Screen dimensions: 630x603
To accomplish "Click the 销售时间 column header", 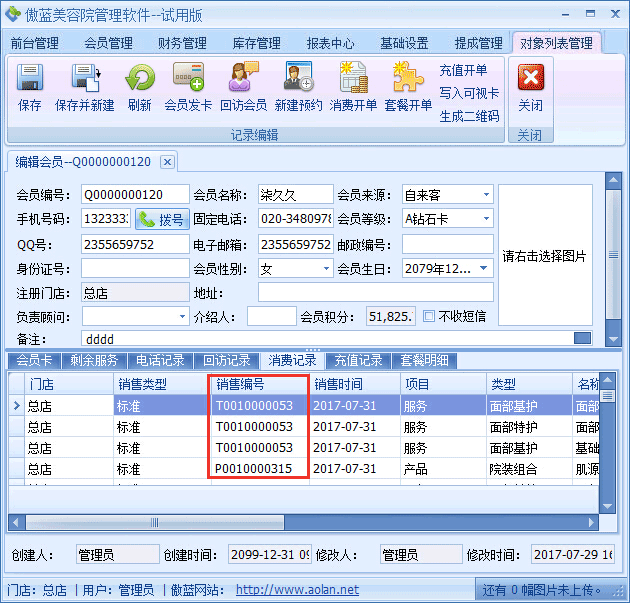I will [x=355, y=384].
